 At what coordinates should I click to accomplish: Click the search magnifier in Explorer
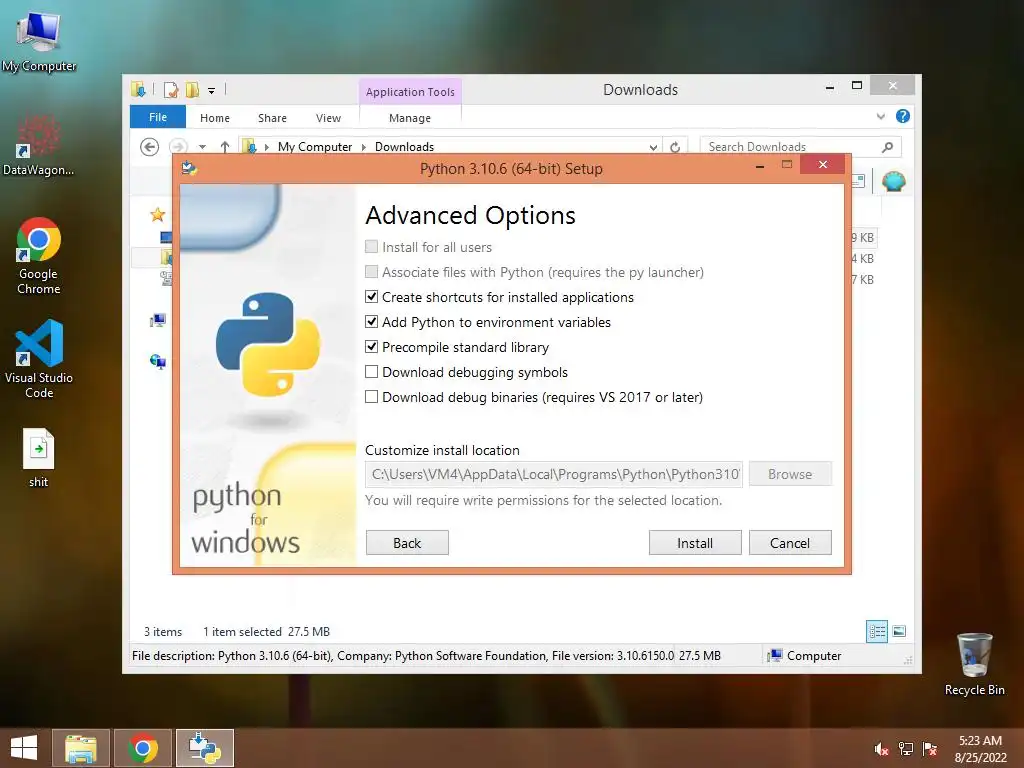887,147
